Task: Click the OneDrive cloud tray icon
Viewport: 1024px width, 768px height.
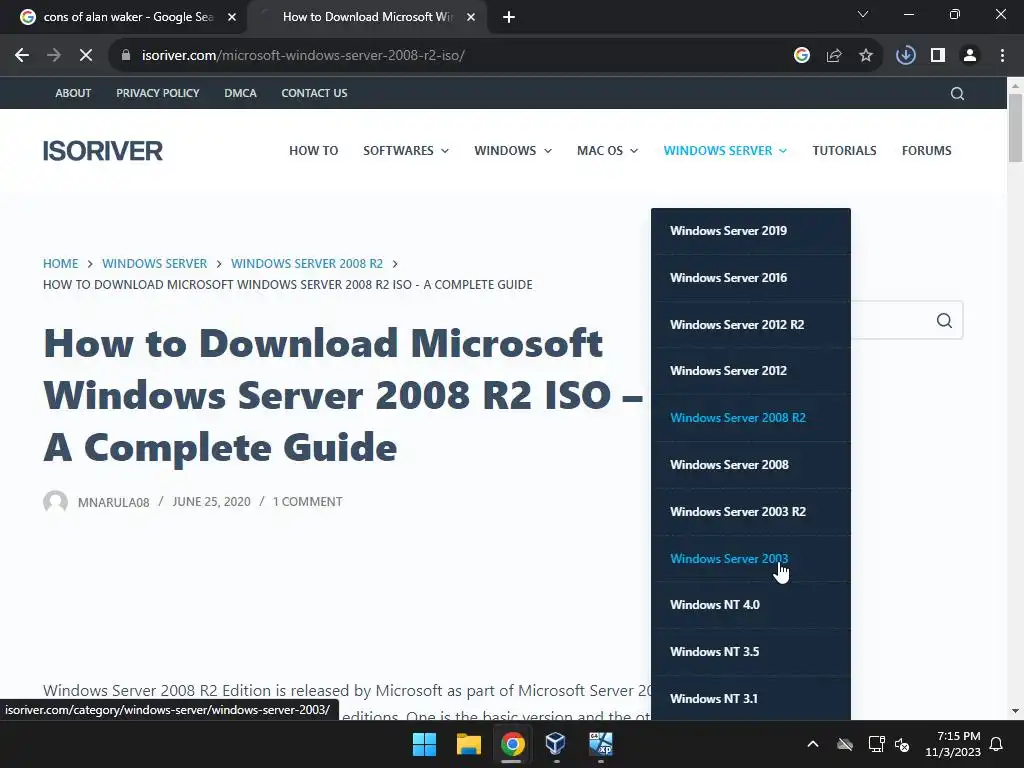Action: (845, 744)
